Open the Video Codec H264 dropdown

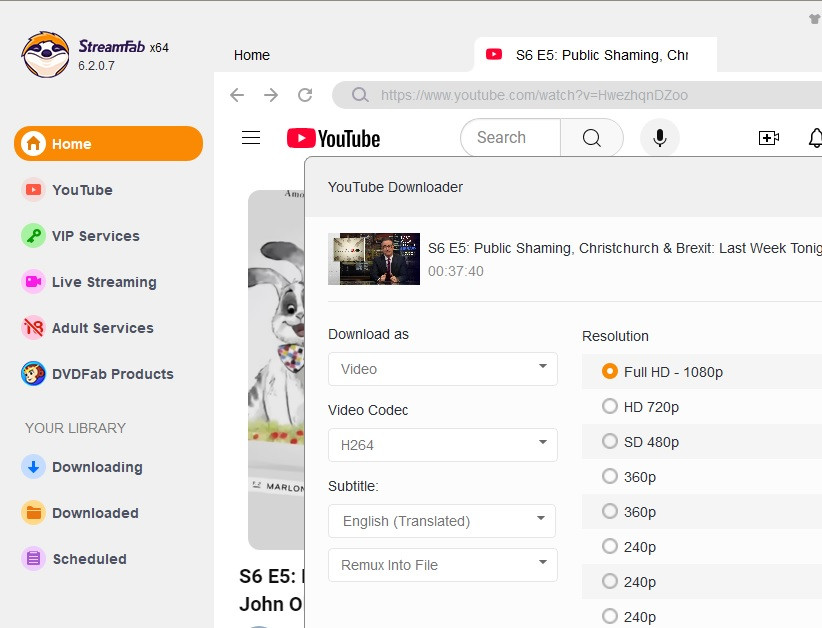pos(443,445)
